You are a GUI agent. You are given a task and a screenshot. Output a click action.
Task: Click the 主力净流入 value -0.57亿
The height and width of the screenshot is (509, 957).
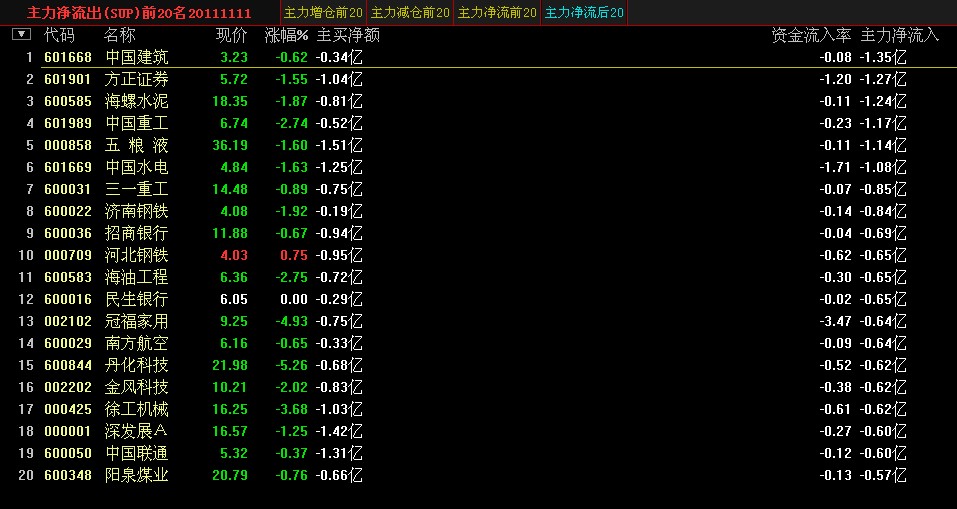[x=883, y=475]
